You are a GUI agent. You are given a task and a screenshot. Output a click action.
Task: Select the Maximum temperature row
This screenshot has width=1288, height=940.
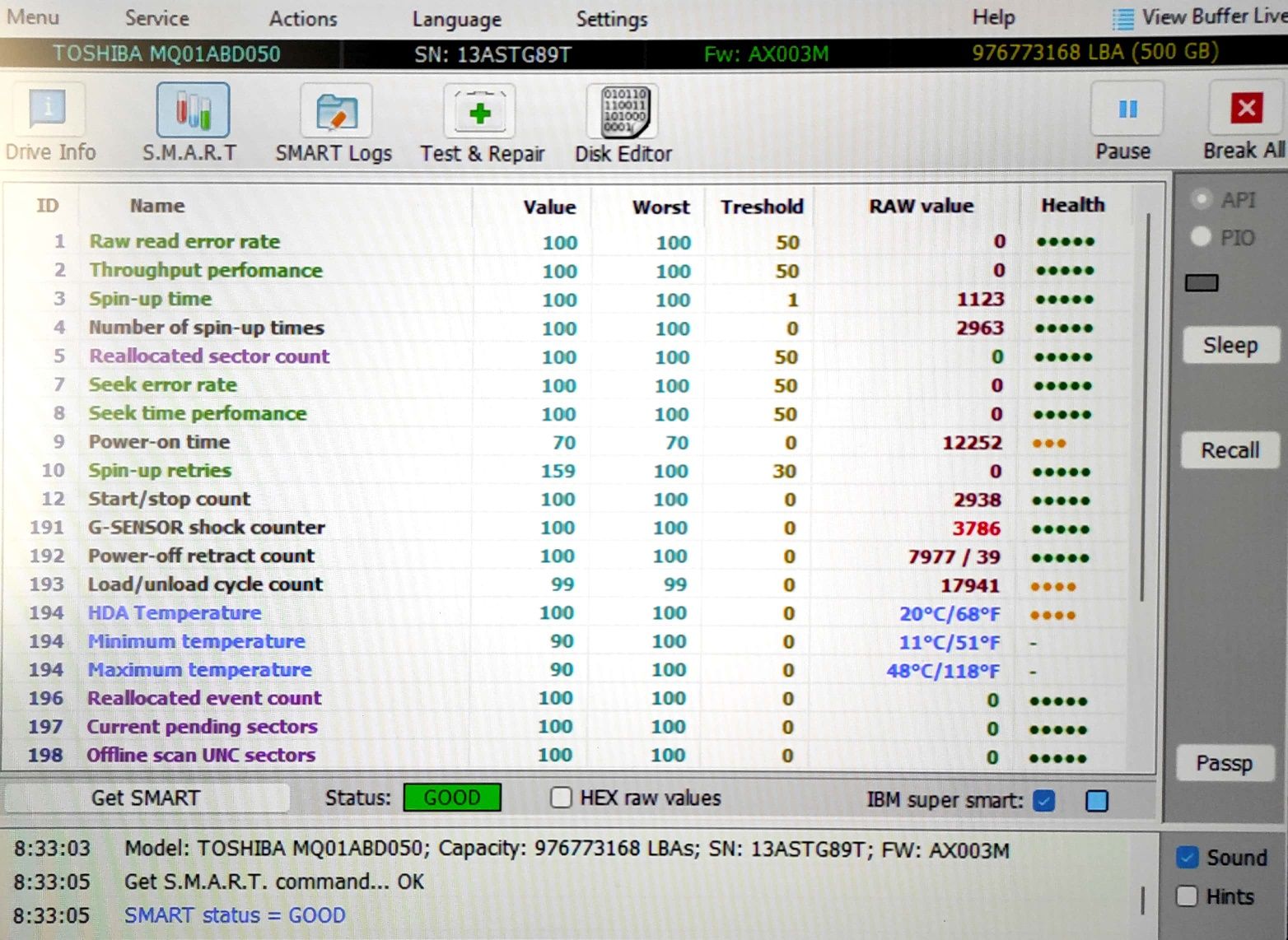tap(568, 670)
